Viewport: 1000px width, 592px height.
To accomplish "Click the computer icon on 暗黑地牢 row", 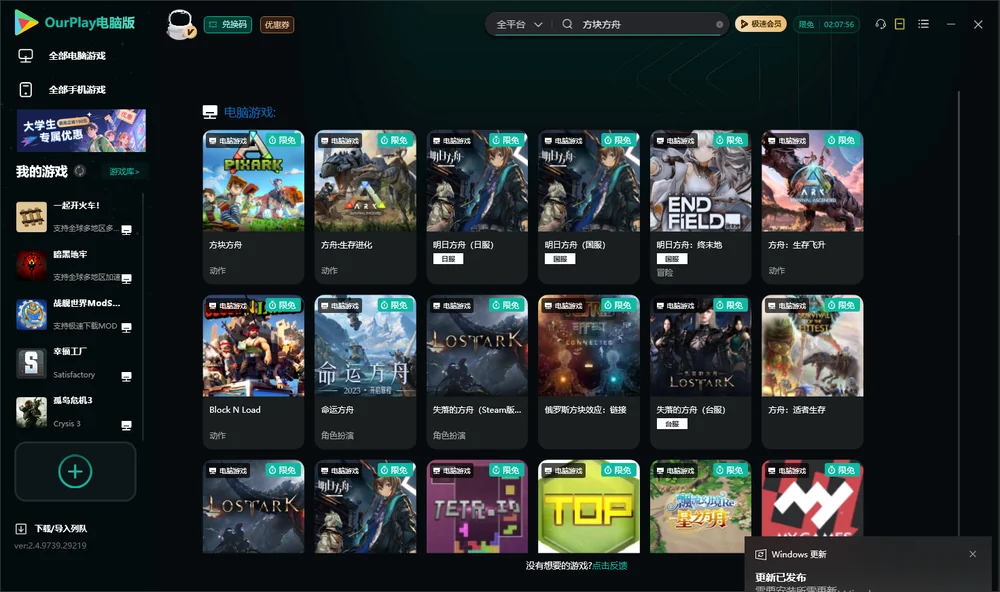I will point(126,278).
